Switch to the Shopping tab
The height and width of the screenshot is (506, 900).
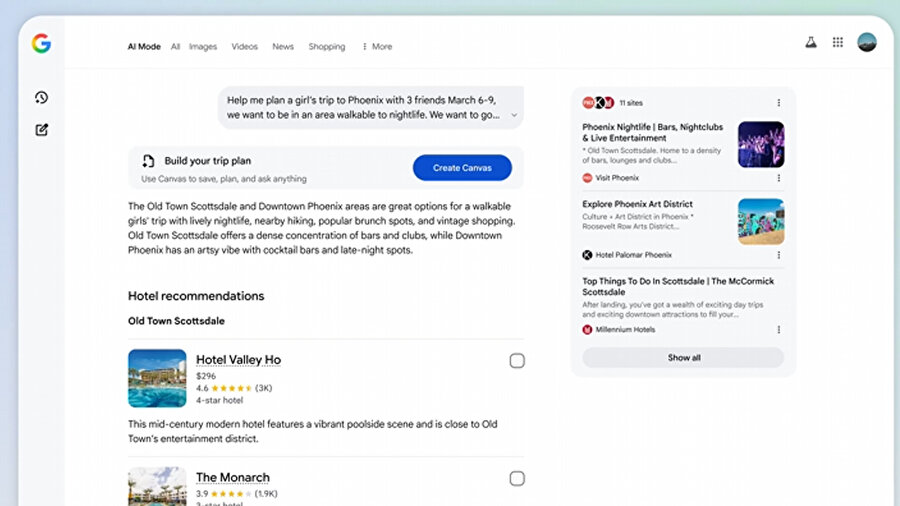click(x=327, y=47)
